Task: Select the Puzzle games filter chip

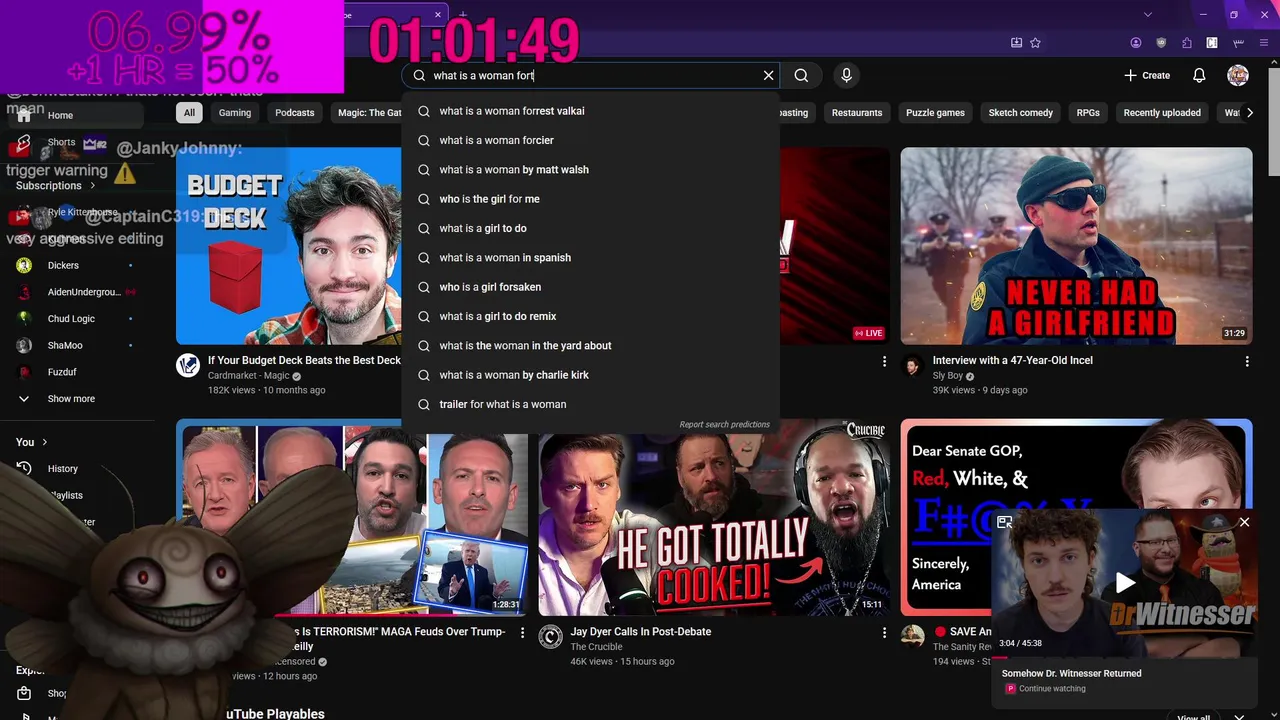Action: point(935,113)
